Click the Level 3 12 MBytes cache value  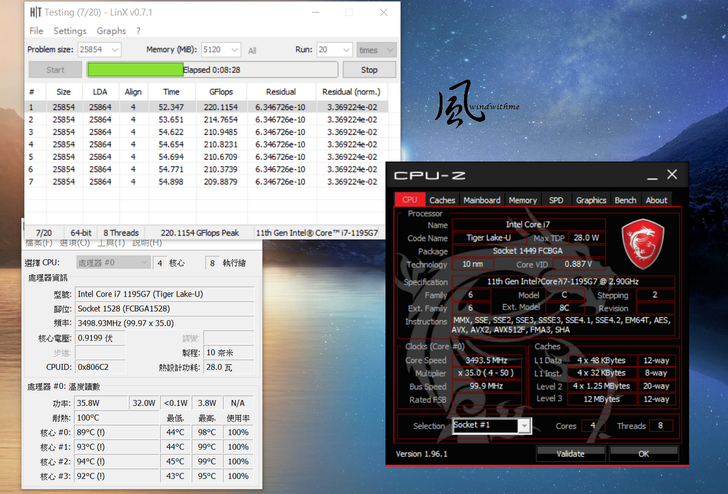pos(602,399)
